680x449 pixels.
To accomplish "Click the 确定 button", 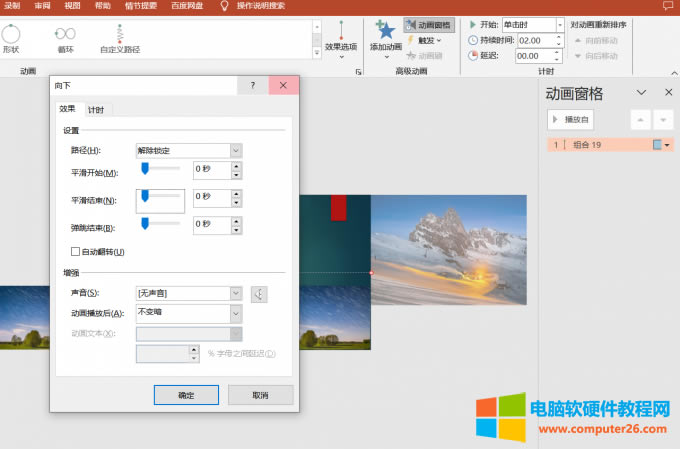I will pyautogui.click(x=186, y=395).
